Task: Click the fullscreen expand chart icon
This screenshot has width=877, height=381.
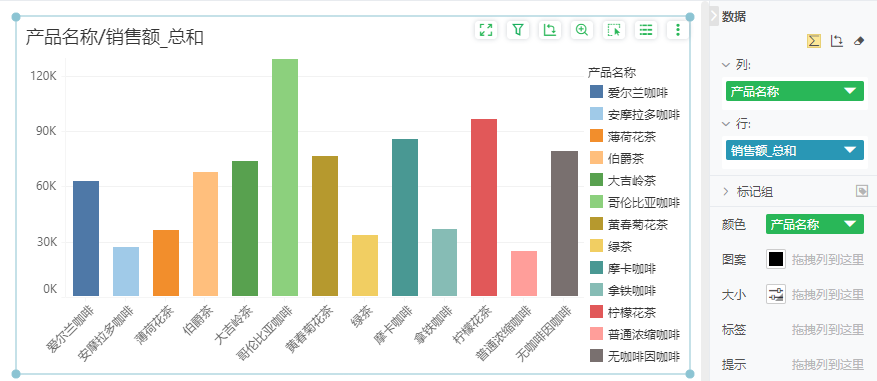Action: coord(486,30)
